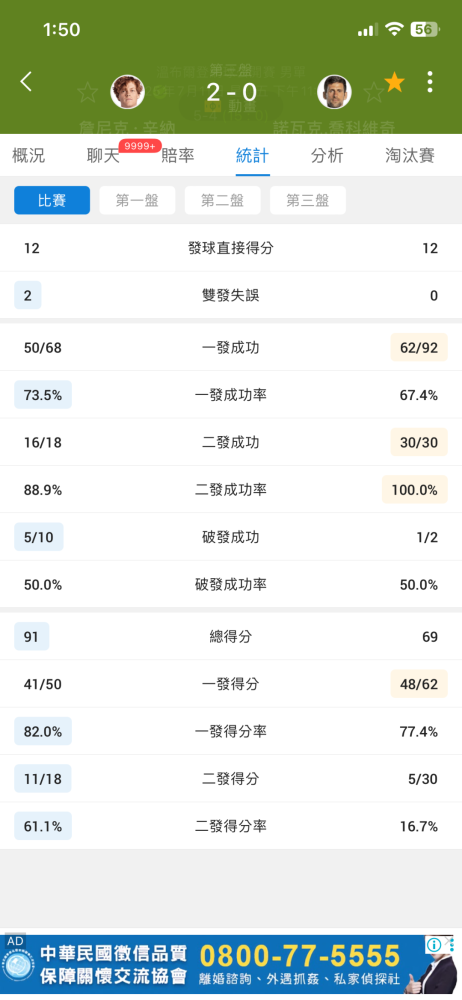This screenshot has width=462, height=1000.
Task: Tap the 9999+ chat notification badge
Action: tap(140, 146)
